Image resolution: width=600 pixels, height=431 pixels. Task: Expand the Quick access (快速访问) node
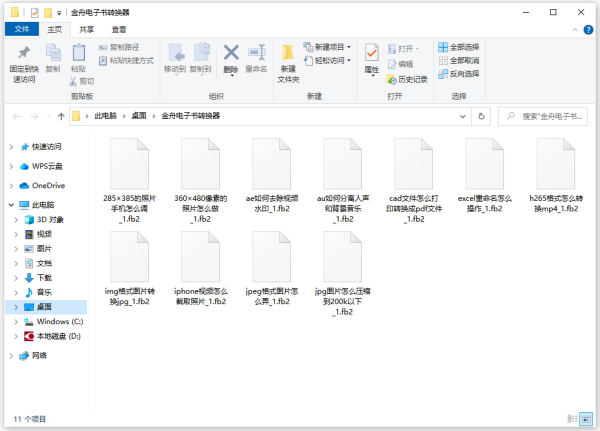click(x=11, y=147)
